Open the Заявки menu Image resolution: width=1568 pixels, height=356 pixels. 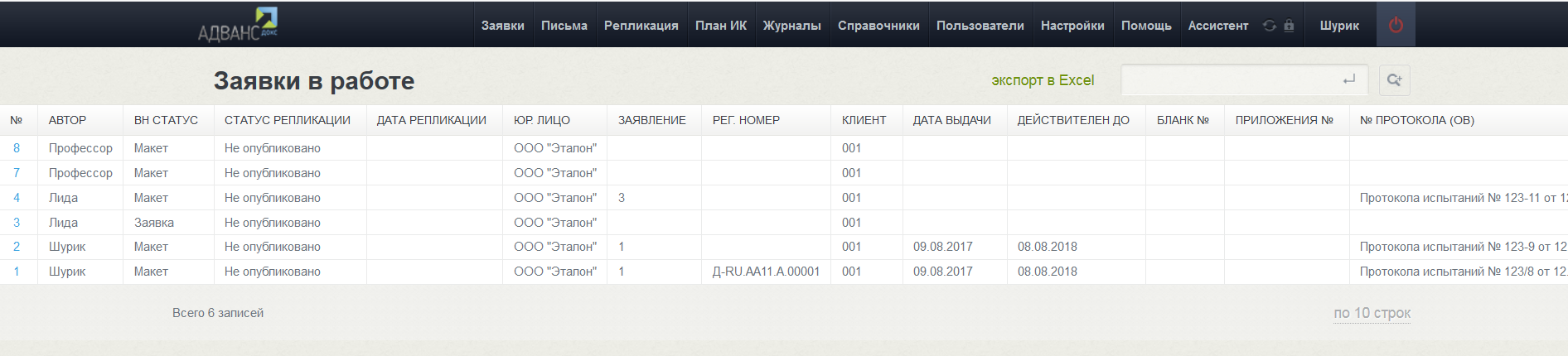(502, 26)
